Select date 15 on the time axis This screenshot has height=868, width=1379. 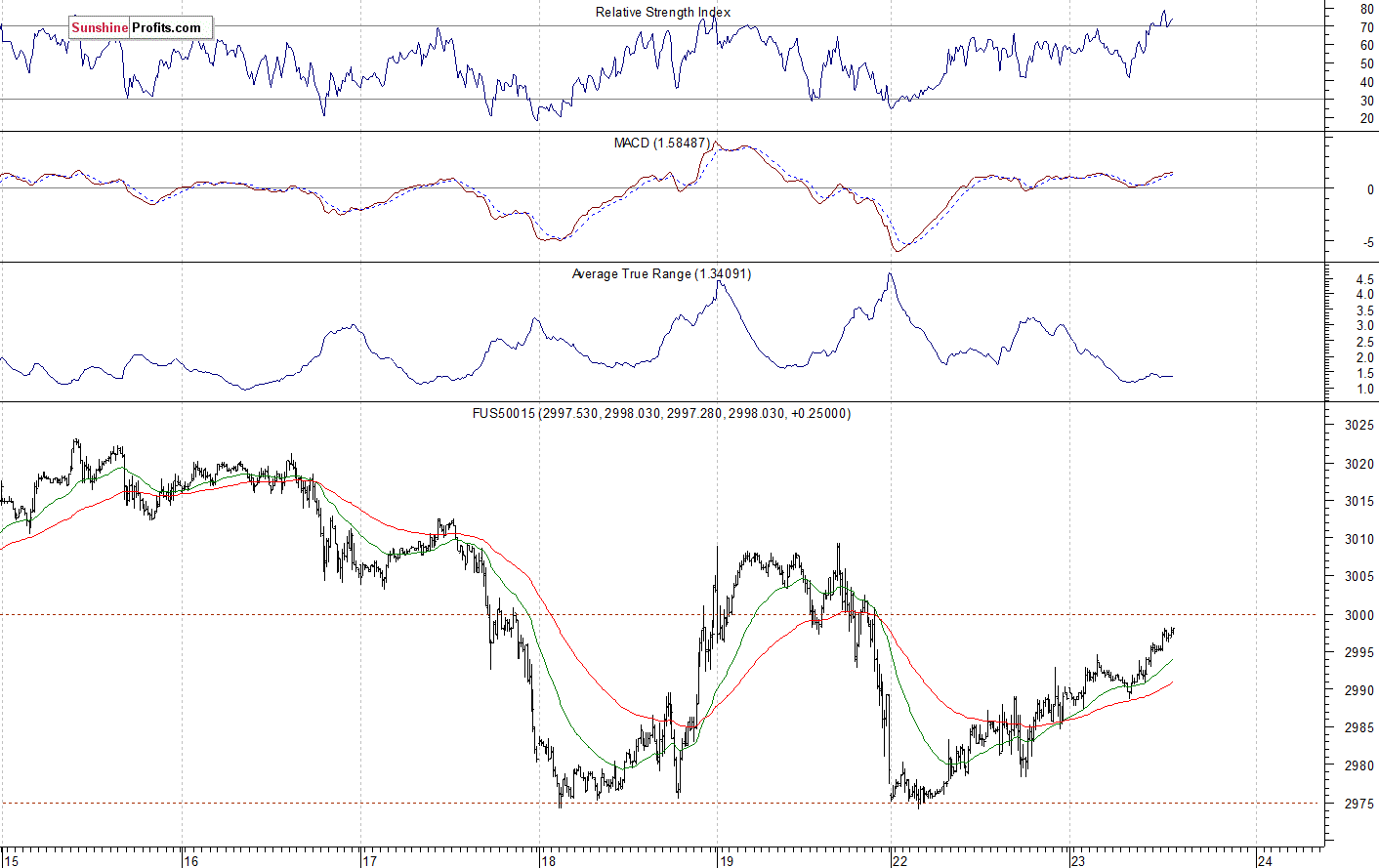11,860
